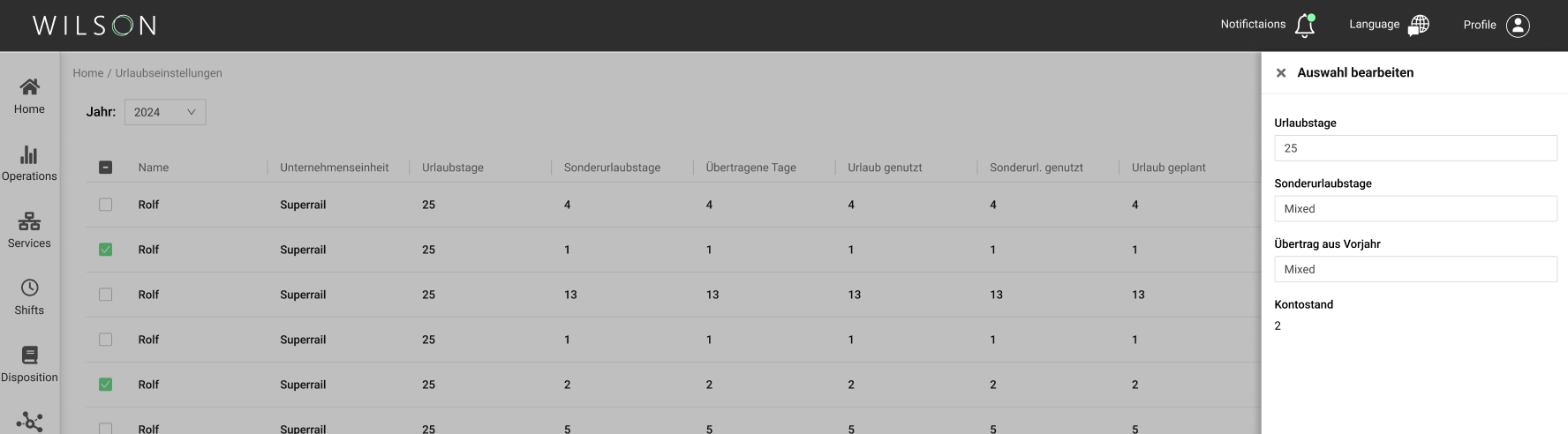The width and height of the screenshot is (1568, 434).
Task: Close the Auswahl bearbeiten panel
Action: click(1281, 73)
